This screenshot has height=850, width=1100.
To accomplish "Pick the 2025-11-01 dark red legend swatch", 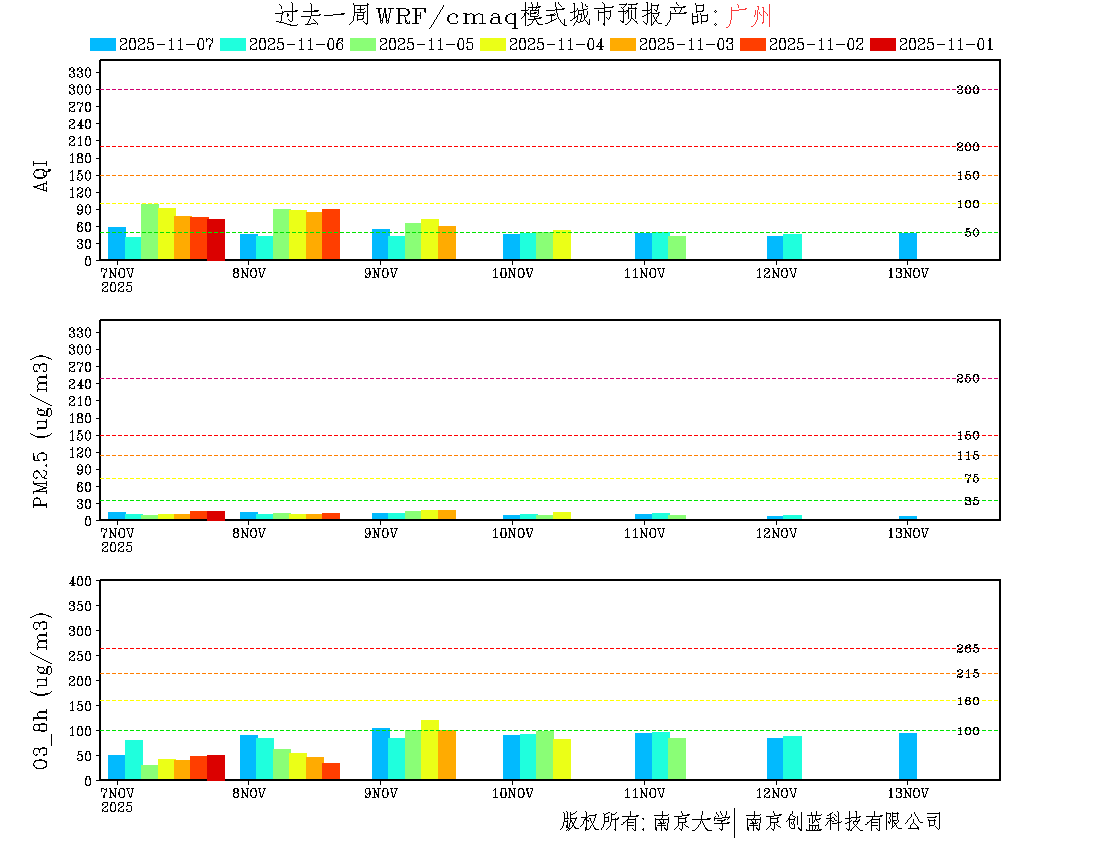I will [x=883, y=44].
